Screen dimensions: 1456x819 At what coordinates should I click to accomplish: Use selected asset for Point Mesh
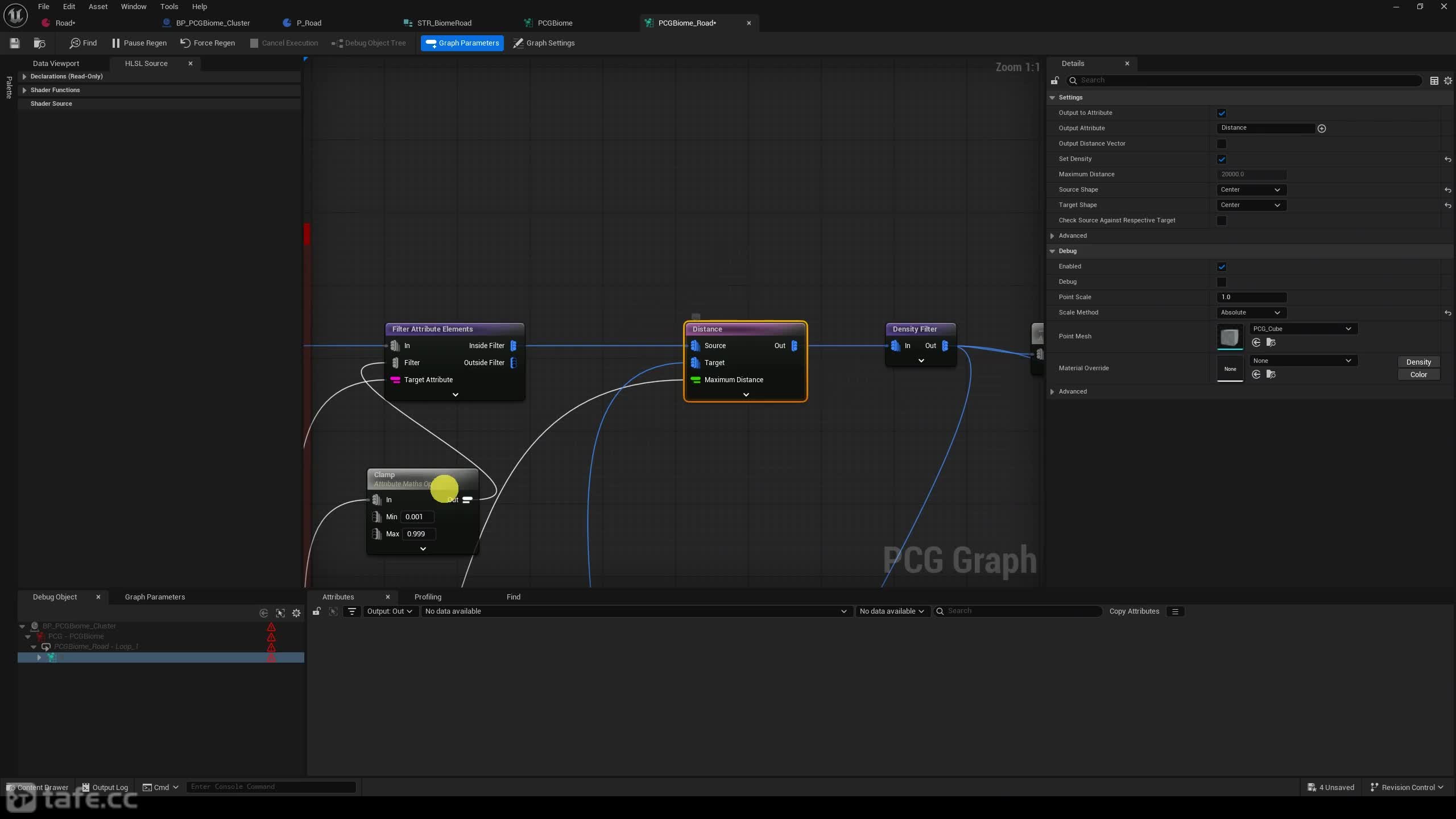[1256, 342]
